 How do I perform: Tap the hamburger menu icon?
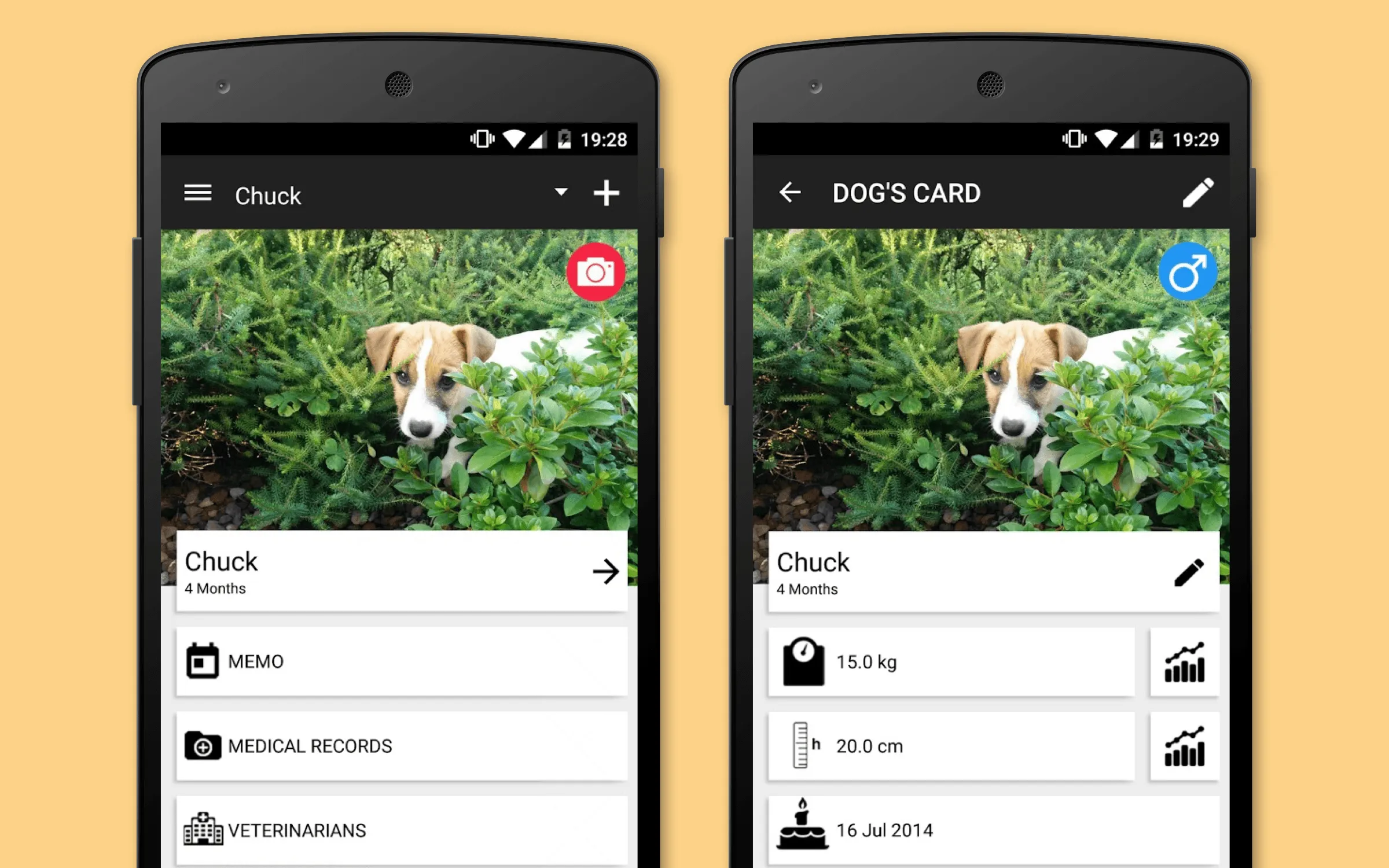tap(196, 193)
